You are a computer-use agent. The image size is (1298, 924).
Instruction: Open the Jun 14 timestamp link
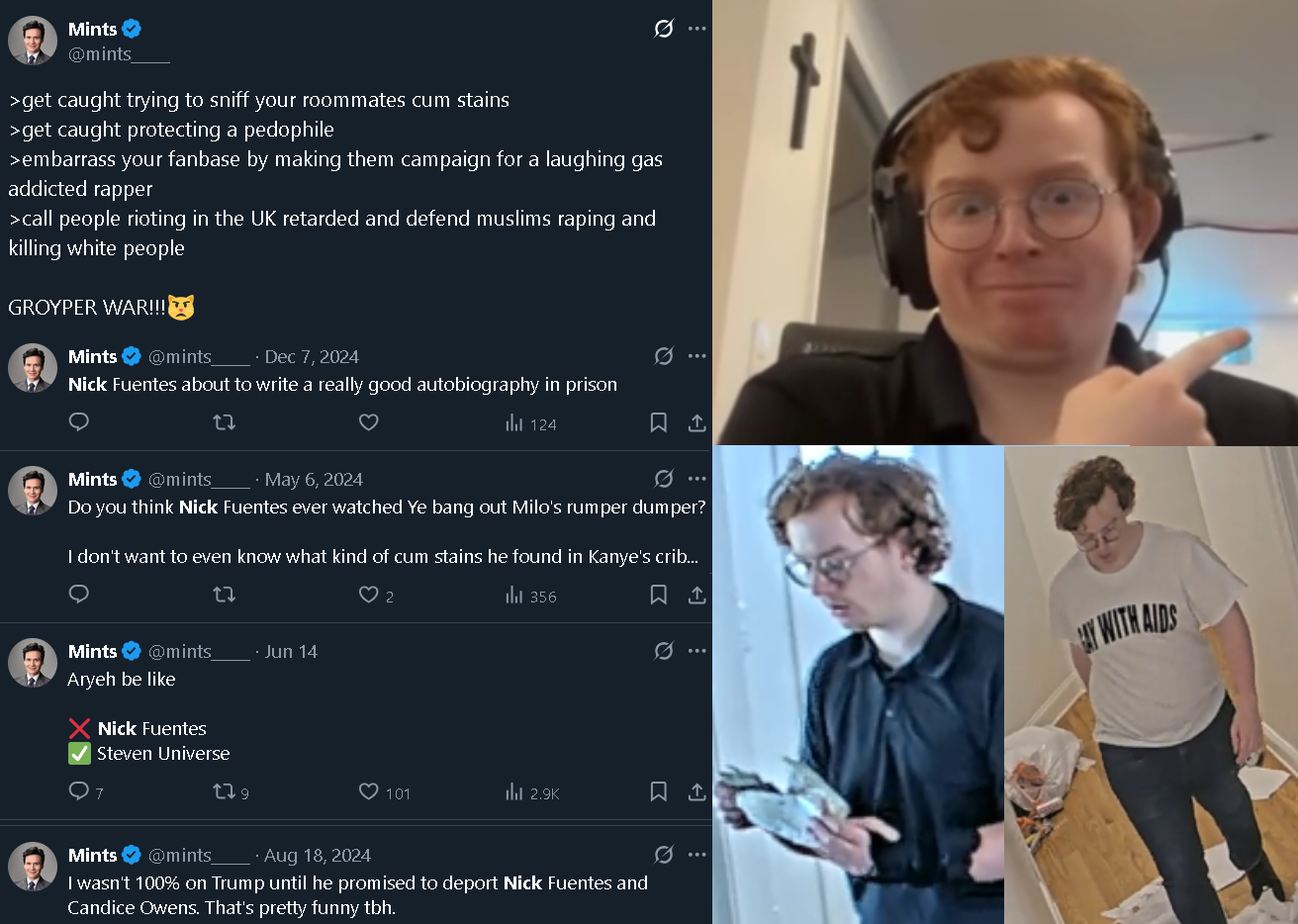pos(291,652)
